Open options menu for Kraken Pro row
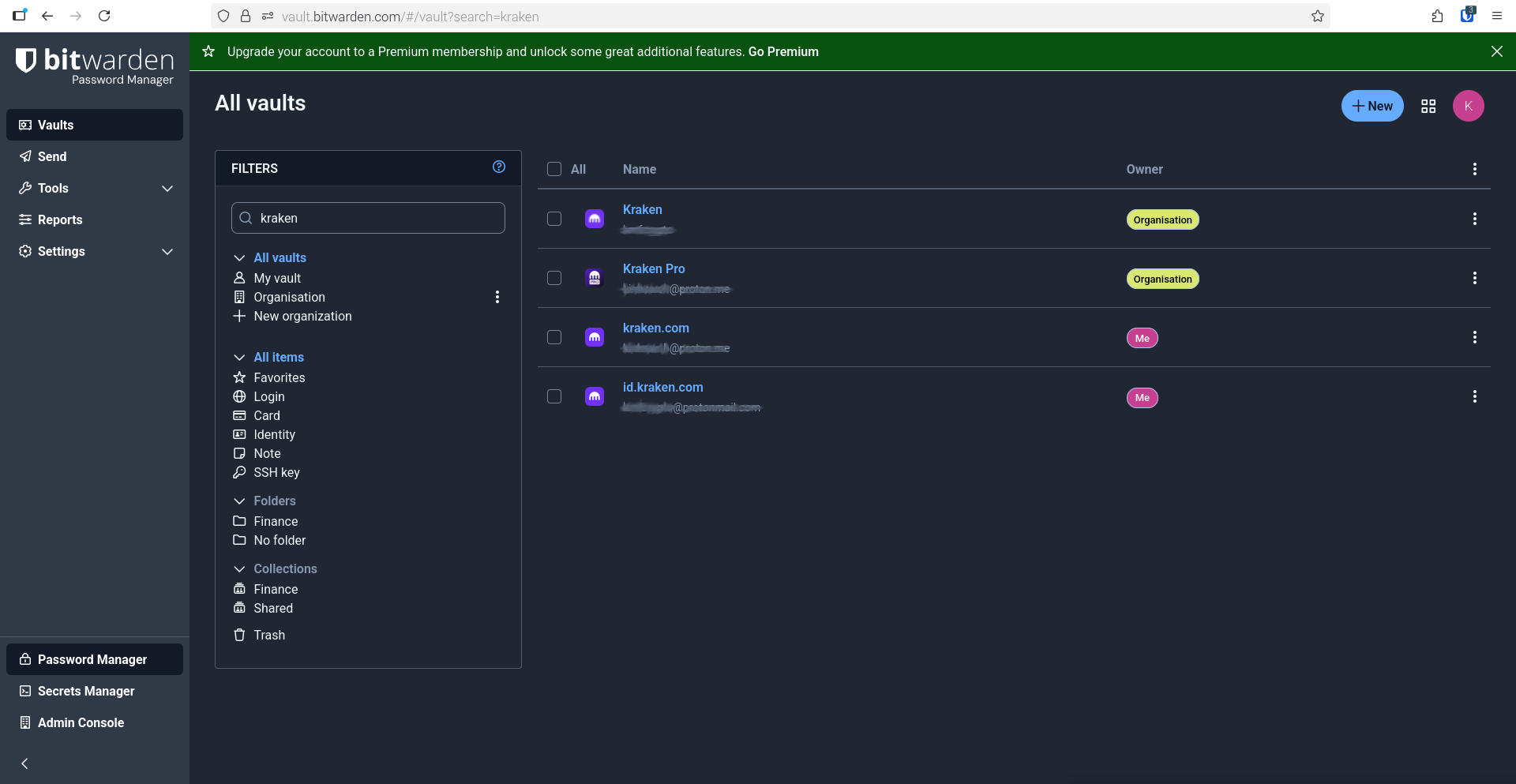 click(1474, 278)
